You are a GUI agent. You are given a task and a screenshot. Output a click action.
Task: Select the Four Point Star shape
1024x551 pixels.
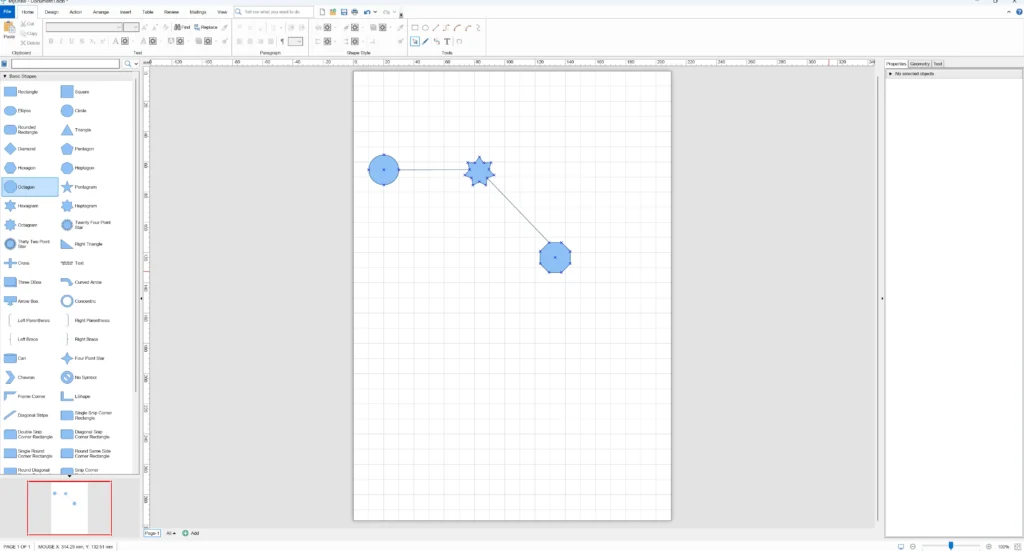pos(82,358)
